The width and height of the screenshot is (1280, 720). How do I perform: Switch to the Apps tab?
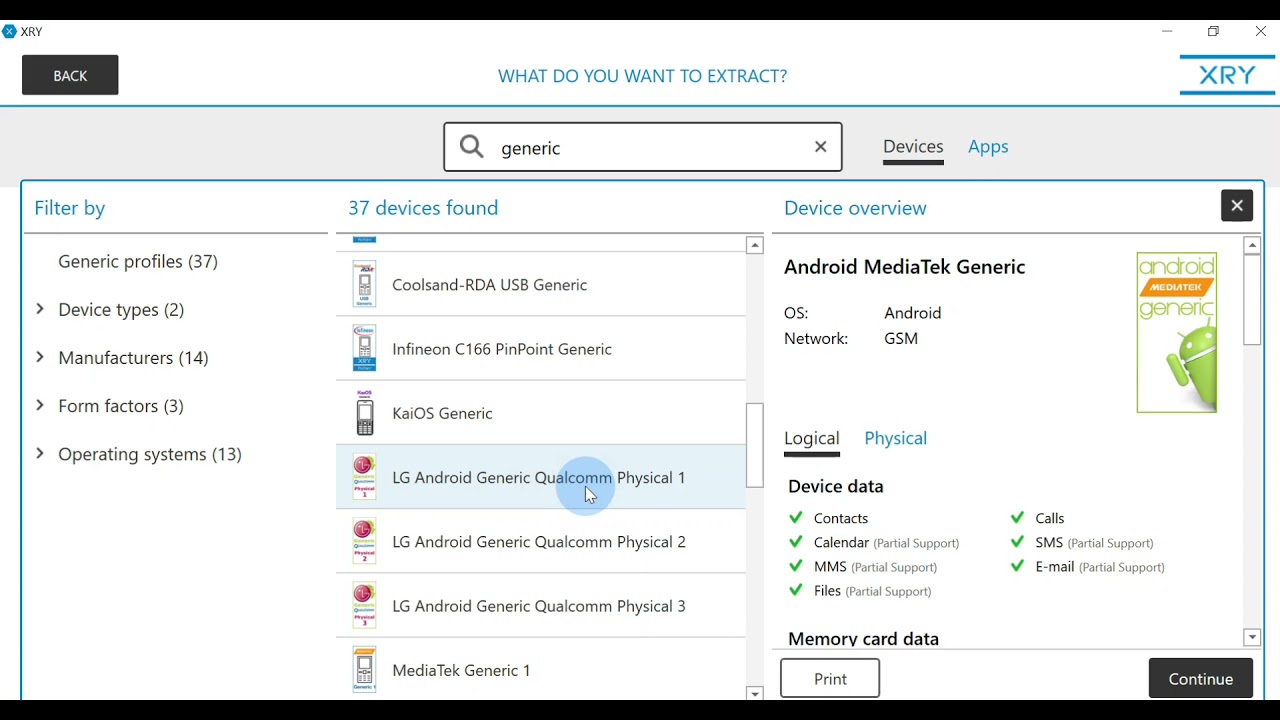[988, 147]
